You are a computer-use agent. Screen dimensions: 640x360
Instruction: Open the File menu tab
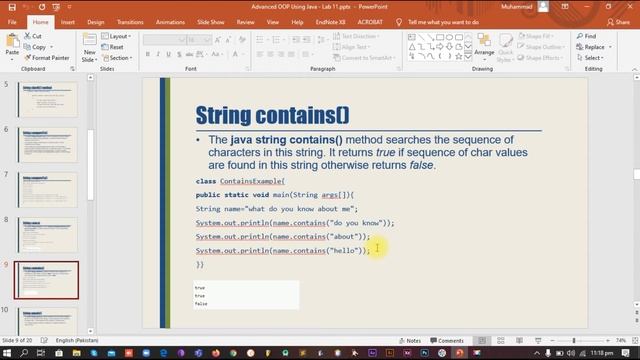(12, 22)
